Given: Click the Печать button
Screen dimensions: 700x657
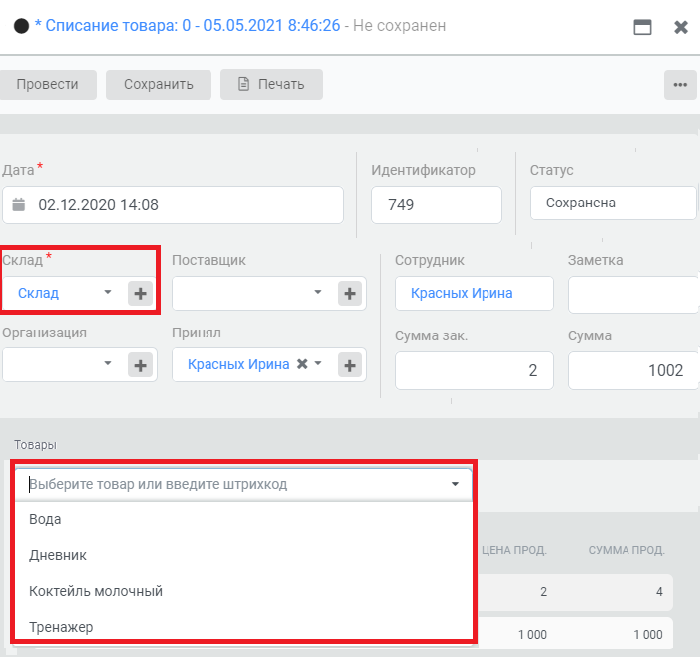Looking at the screenshot, I should click(x=271, y=84).
